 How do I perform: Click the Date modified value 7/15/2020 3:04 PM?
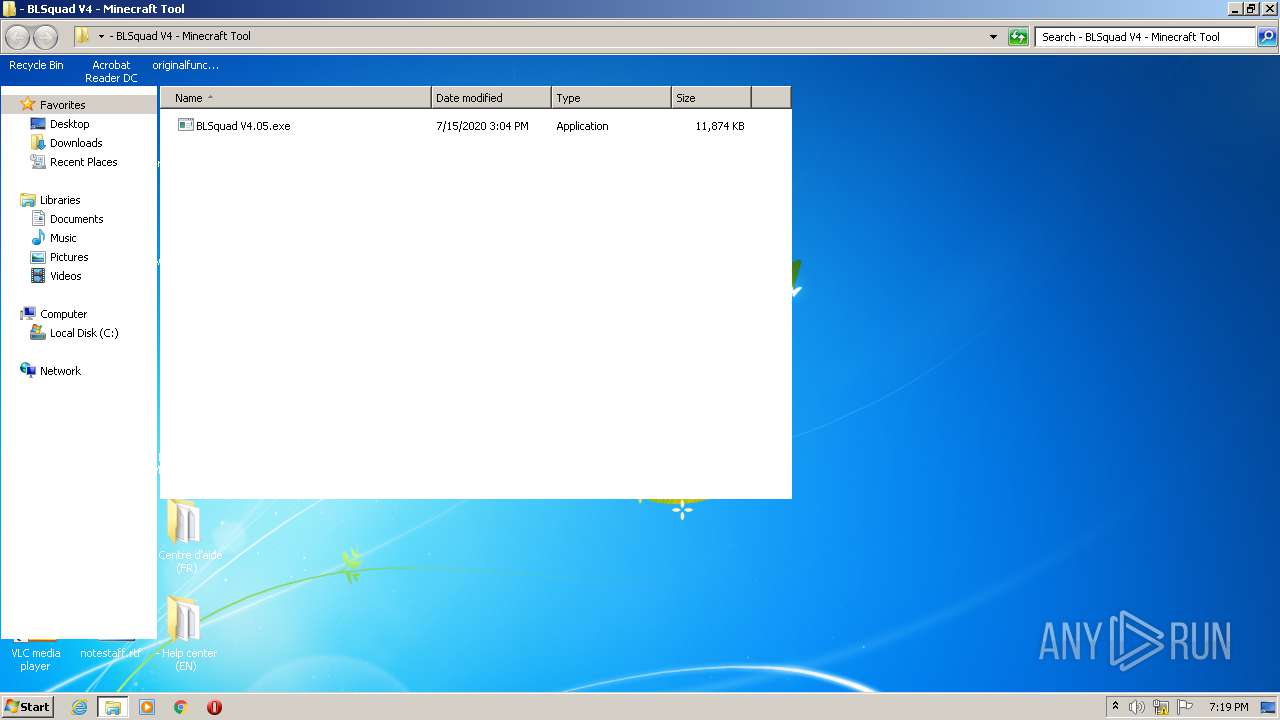click(x=482, y=126)
